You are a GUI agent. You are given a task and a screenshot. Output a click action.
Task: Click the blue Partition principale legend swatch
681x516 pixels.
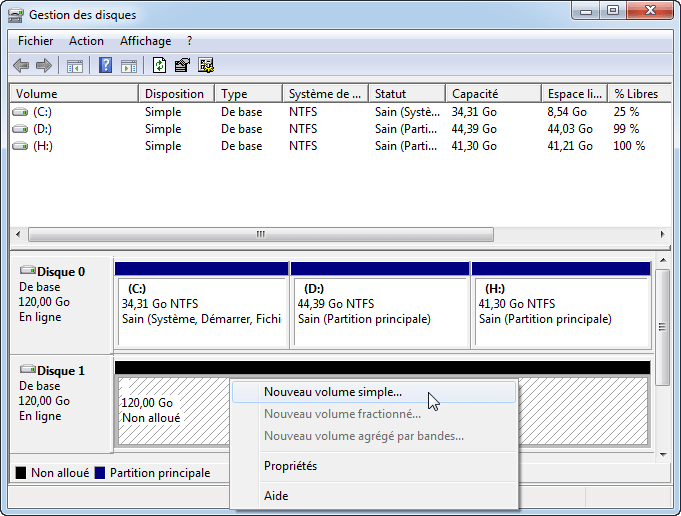(x=100, y=473)
